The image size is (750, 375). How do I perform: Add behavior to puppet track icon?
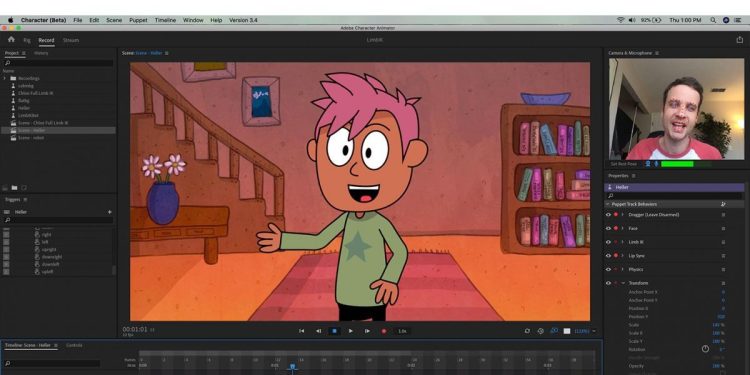pyautogui.click(x=723, y=204)
